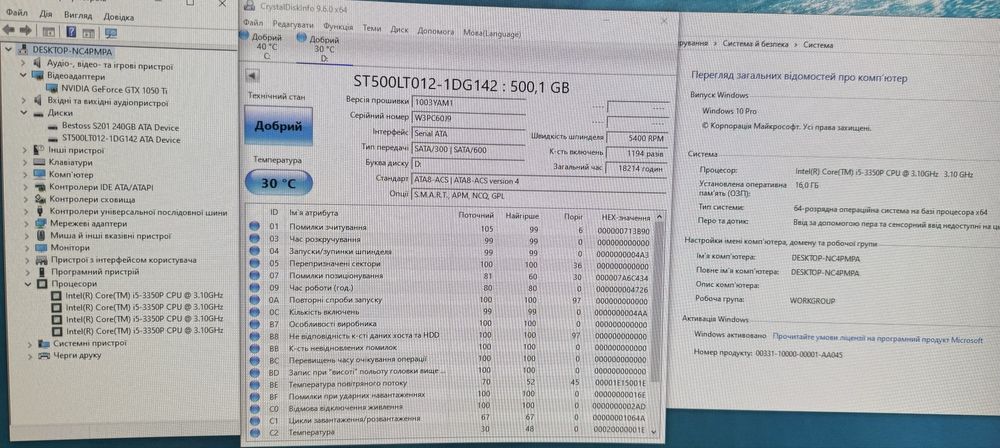The width and height of the screenshot is (1000, 448).
Task: Click the scroll-down arrow of SMART attribute list
Action: click(652, 432)
